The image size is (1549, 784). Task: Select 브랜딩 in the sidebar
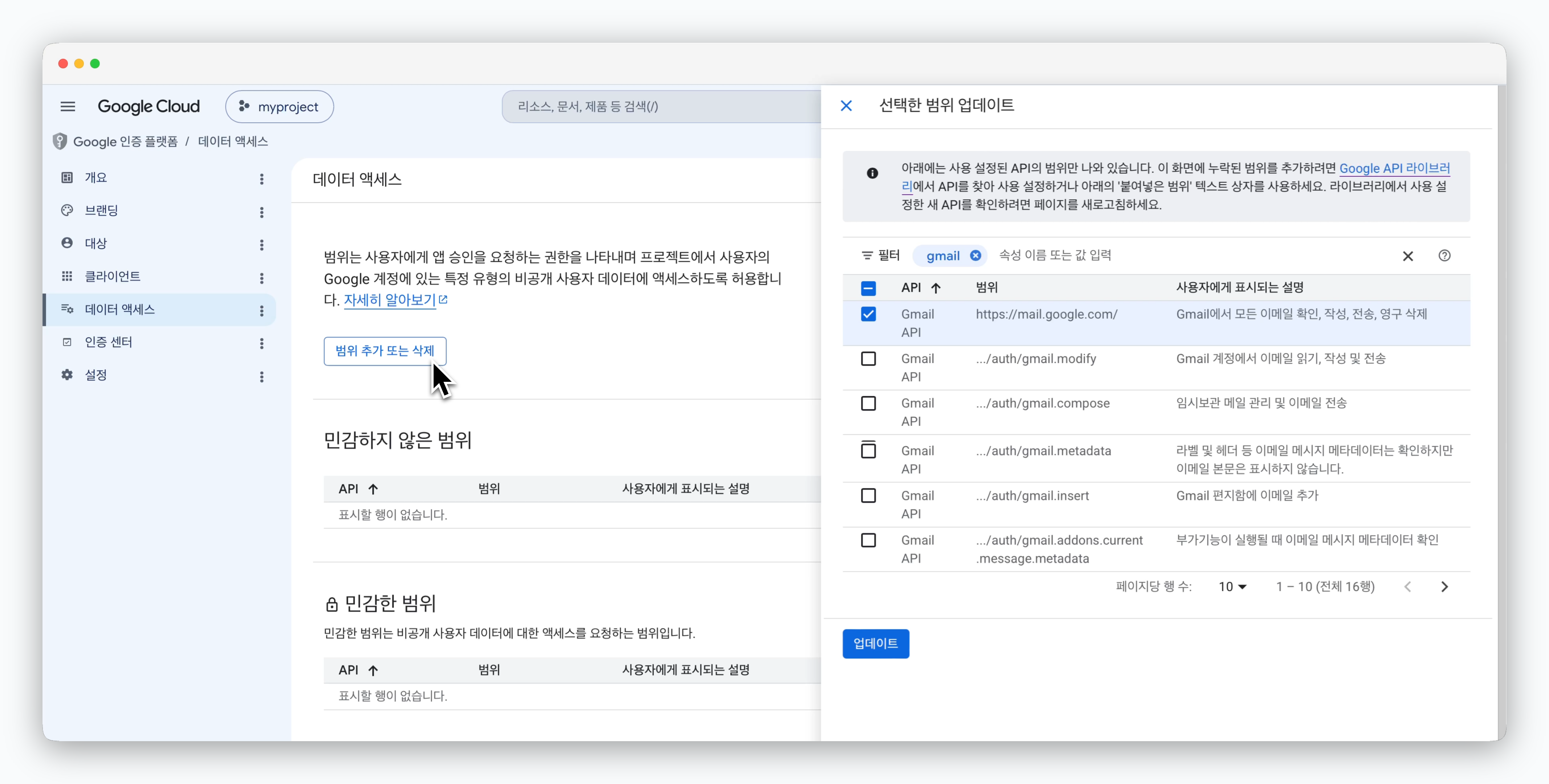click(x=101, y=210)
